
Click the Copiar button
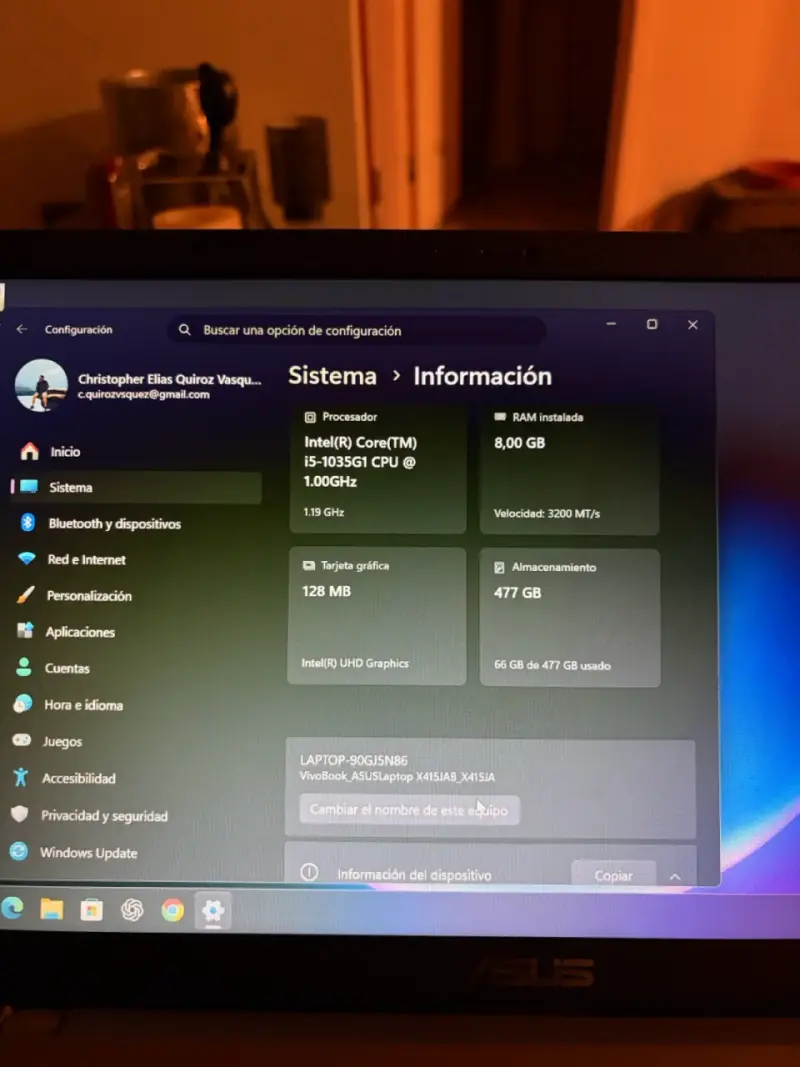[614, 875]
